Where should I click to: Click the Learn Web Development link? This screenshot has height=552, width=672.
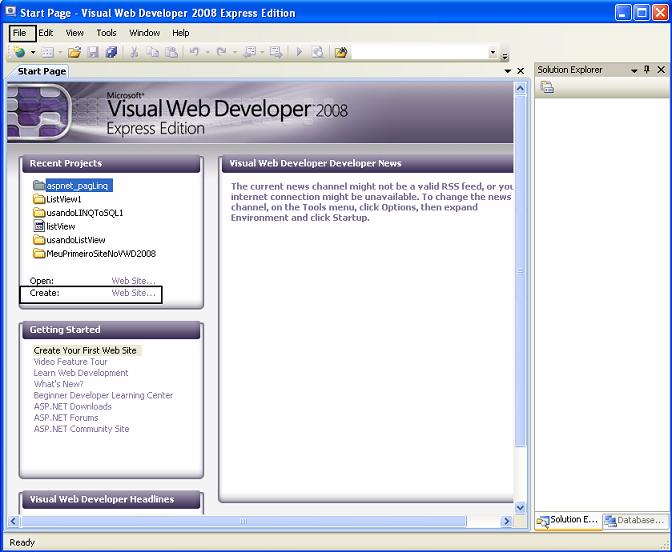click(81, 373)
